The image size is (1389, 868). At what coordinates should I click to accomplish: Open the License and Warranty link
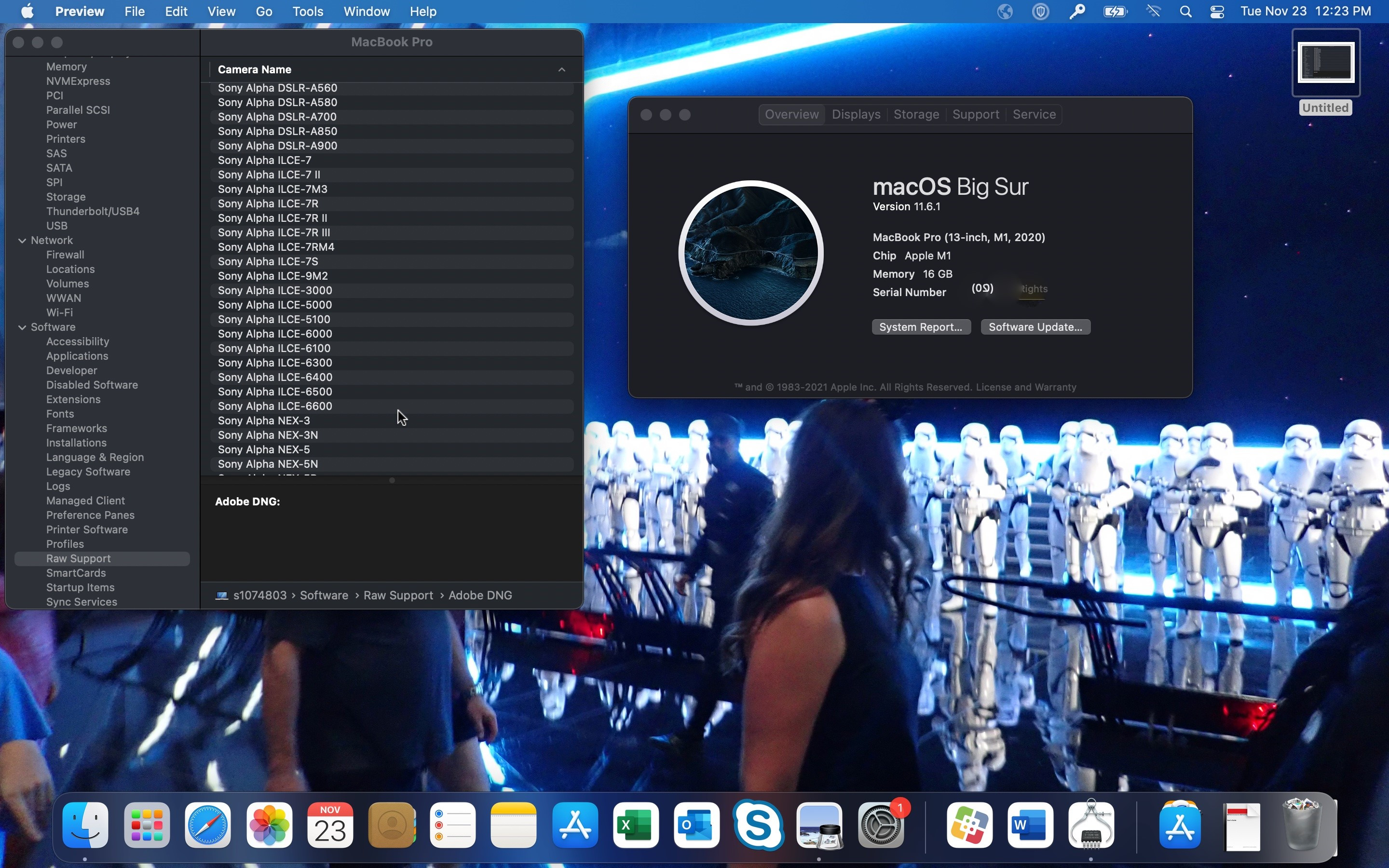(x=1026, y=388)
